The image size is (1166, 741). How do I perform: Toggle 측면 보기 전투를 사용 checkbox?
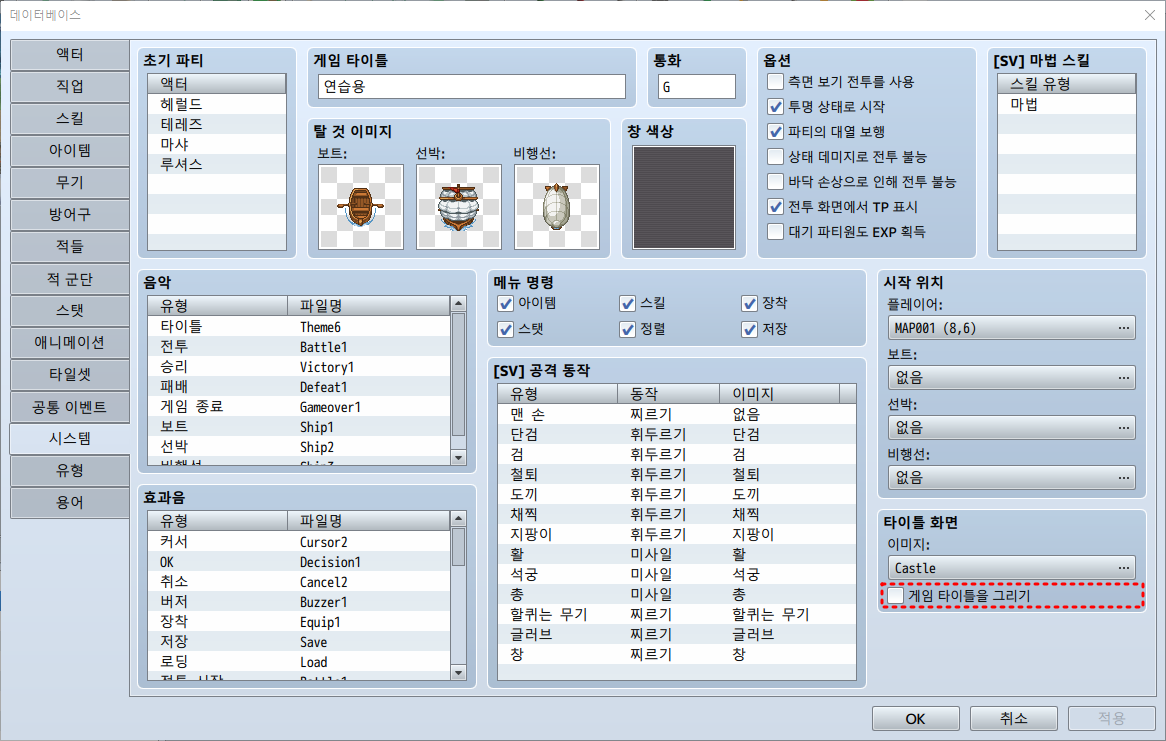[x=776, y=81]
